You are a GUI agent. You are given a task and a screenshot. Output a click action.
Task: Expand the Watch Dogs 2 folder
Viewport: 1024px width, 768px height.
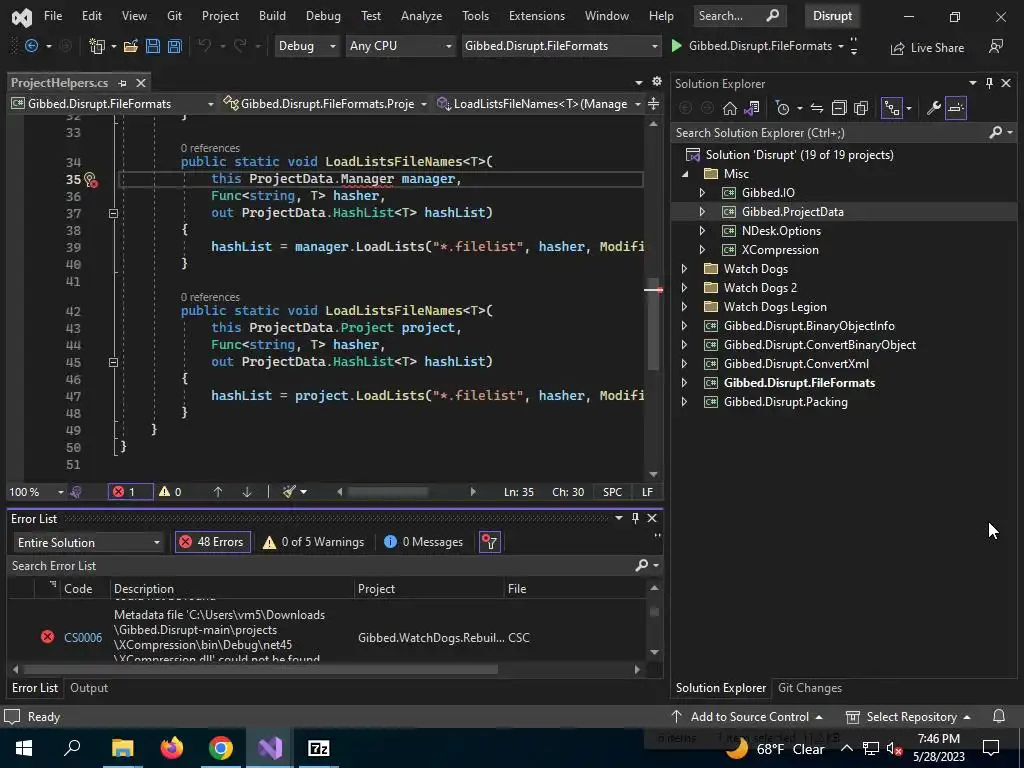coord(684,288)
